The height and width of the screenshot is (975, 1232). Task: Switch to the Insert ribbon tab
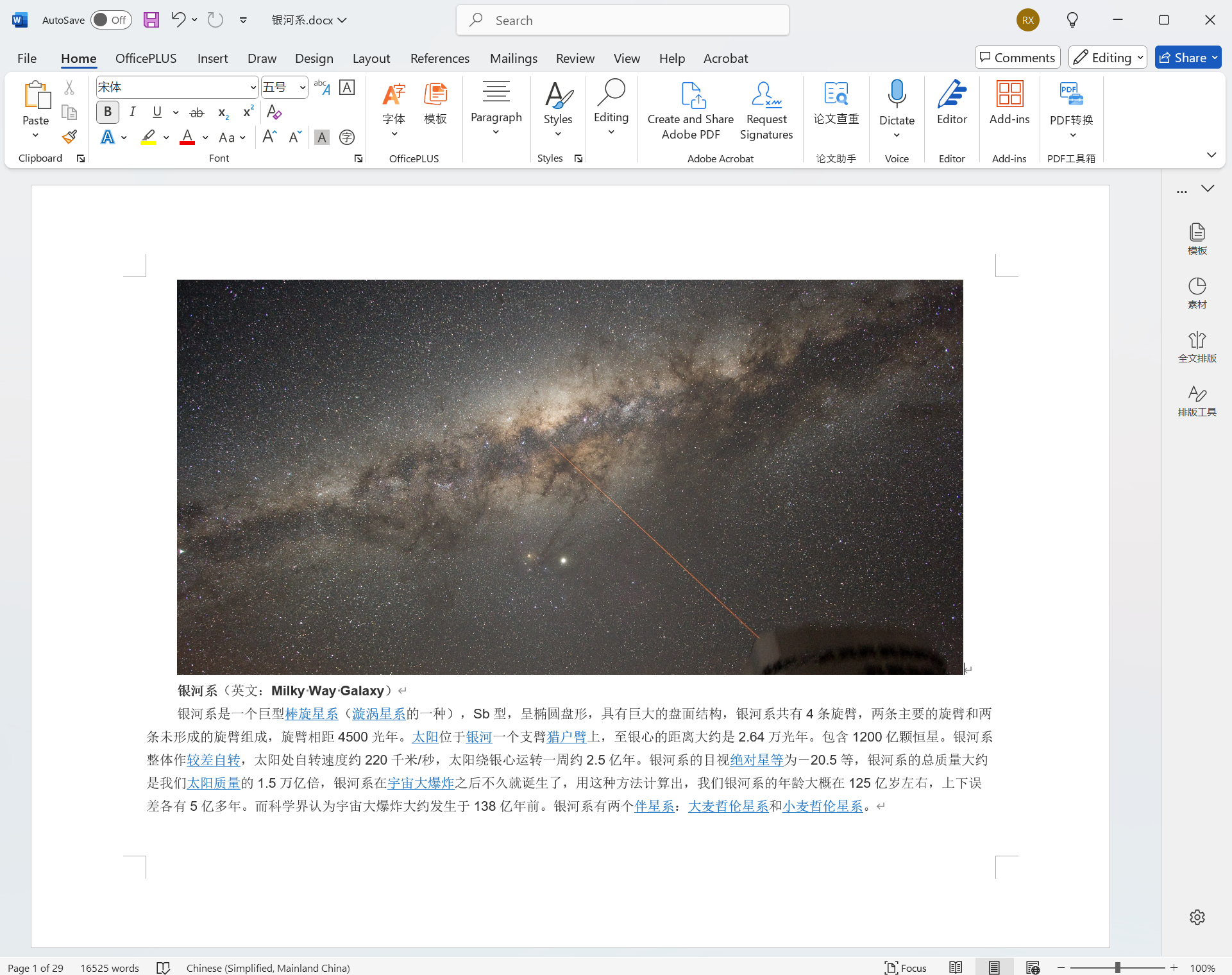(212, 58)
